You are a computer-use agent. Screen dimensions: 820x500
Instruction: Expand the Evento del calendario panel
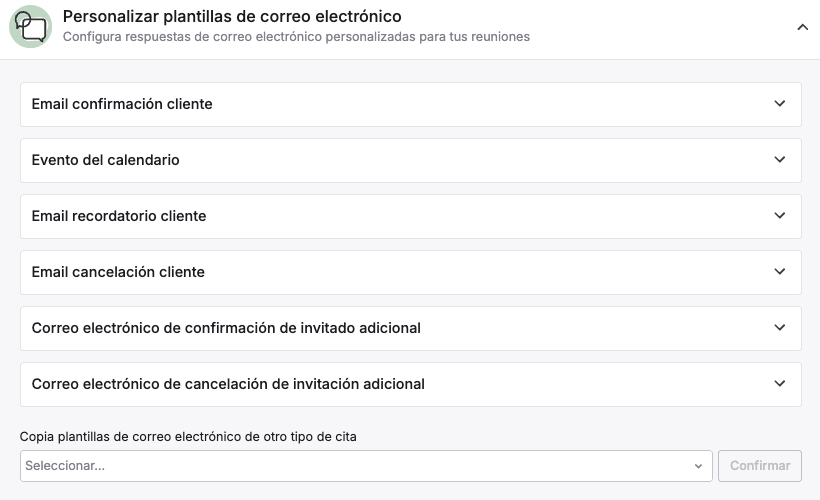(x=411, y=160)
